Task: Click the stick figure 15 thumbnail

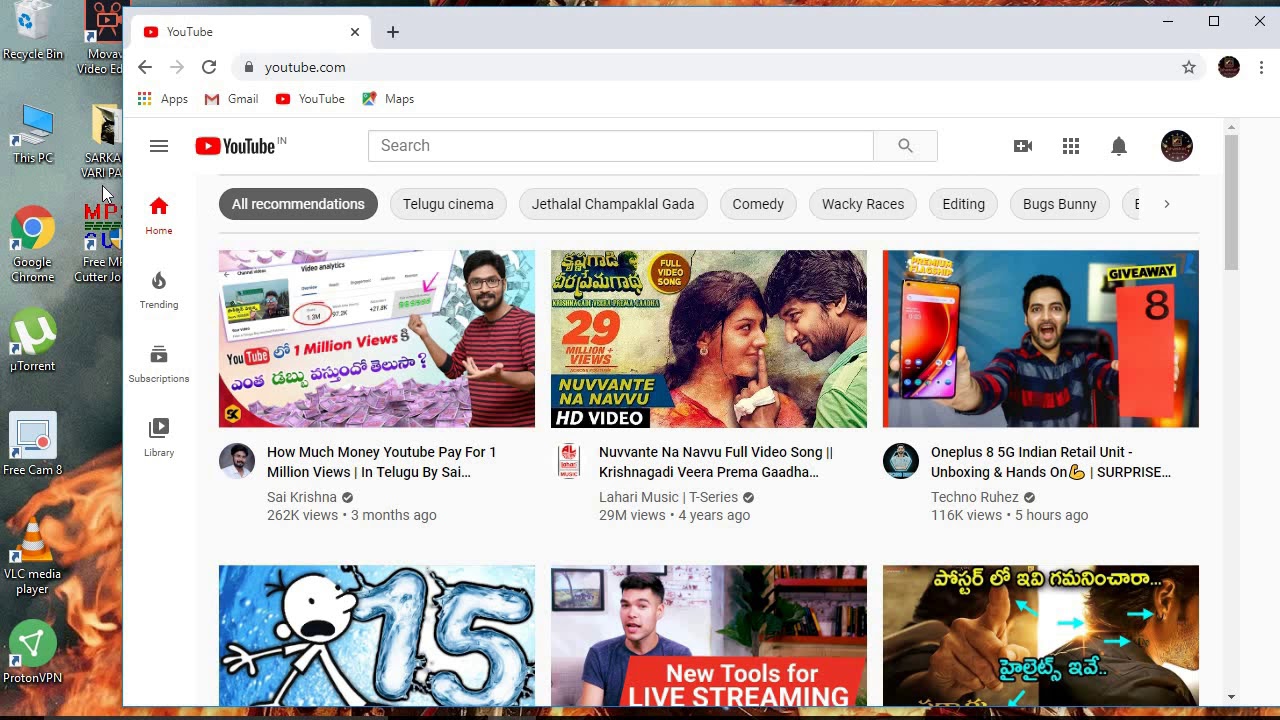Action: coord(377,636)
